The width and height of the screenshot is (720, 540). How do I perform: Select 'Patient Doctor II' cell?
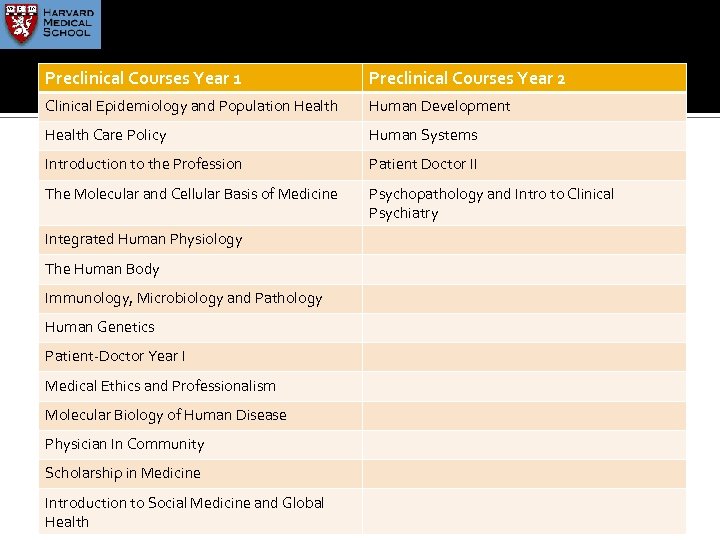tap(524, 165)
